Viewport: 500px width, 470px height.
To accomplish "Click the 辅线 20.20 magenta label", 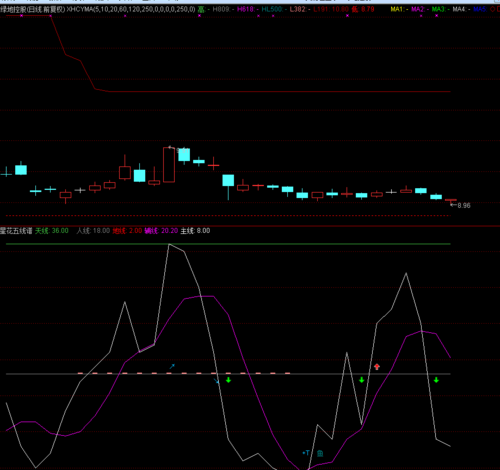I will point(161,231).
